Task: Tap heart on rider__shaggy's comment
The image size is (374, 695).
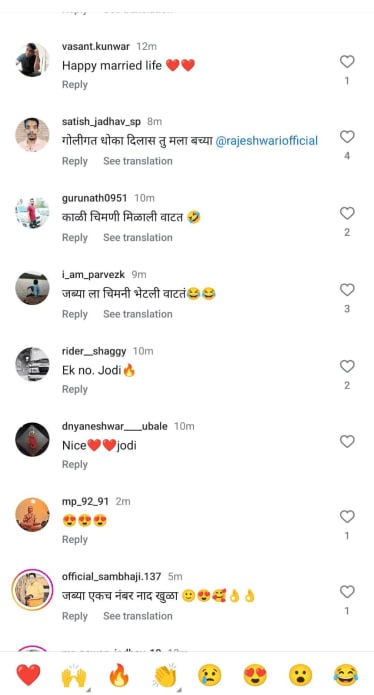Action: click(x=347, y=366)
